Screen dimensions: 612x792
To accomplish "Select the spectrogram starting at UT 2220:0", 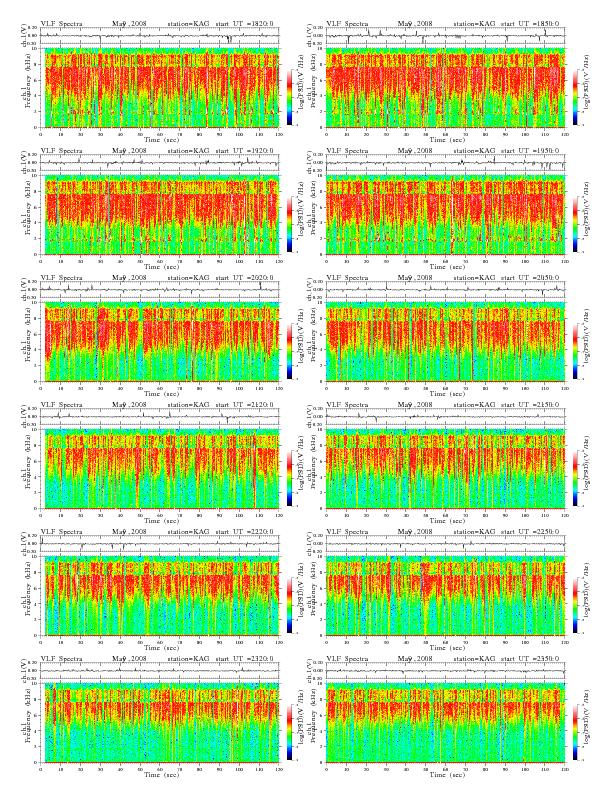I will [160, 596].
